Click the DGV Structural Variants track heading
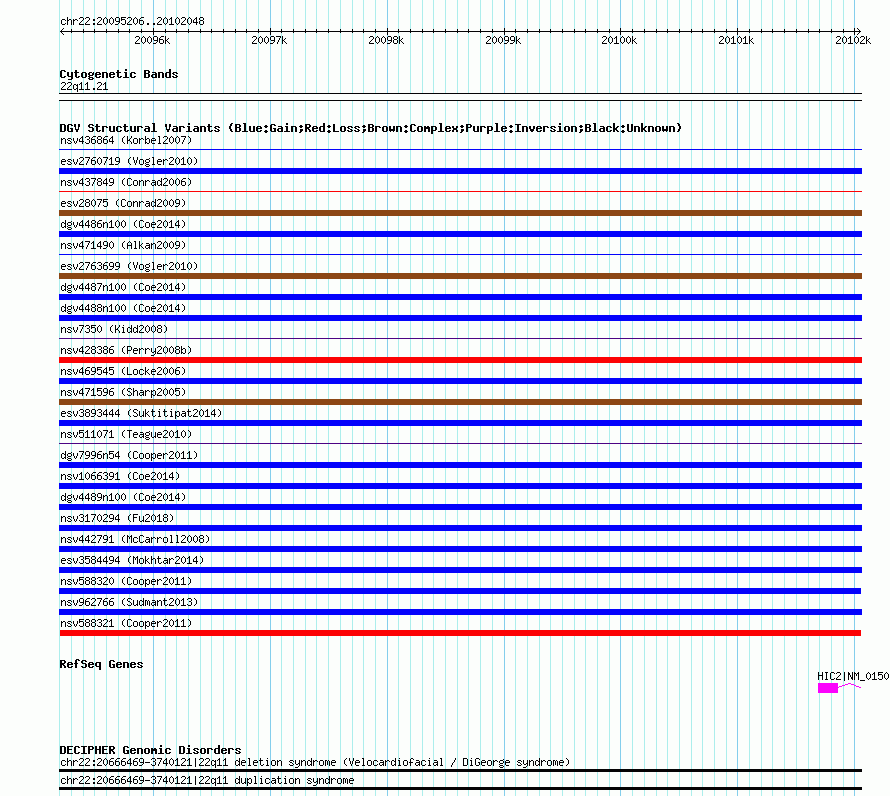Screen dimensions: 890x796 tap(371, 128)
